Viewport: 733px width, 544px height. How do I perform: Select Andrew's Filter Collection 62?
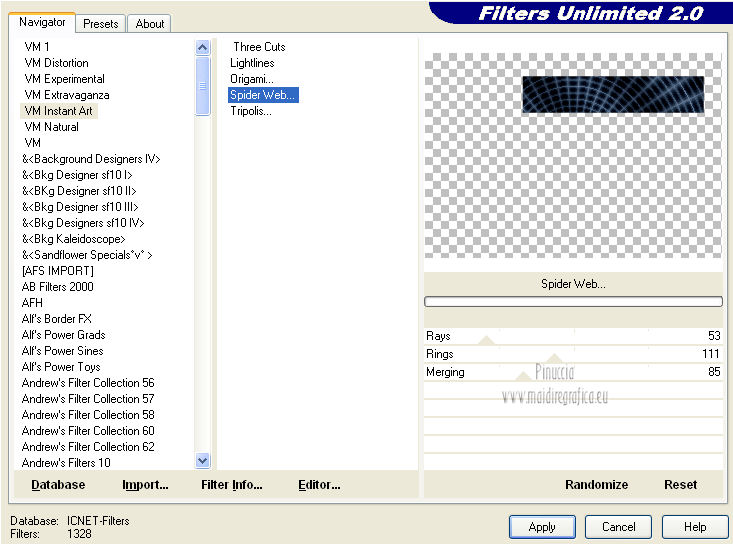click(x=88, y=447)
